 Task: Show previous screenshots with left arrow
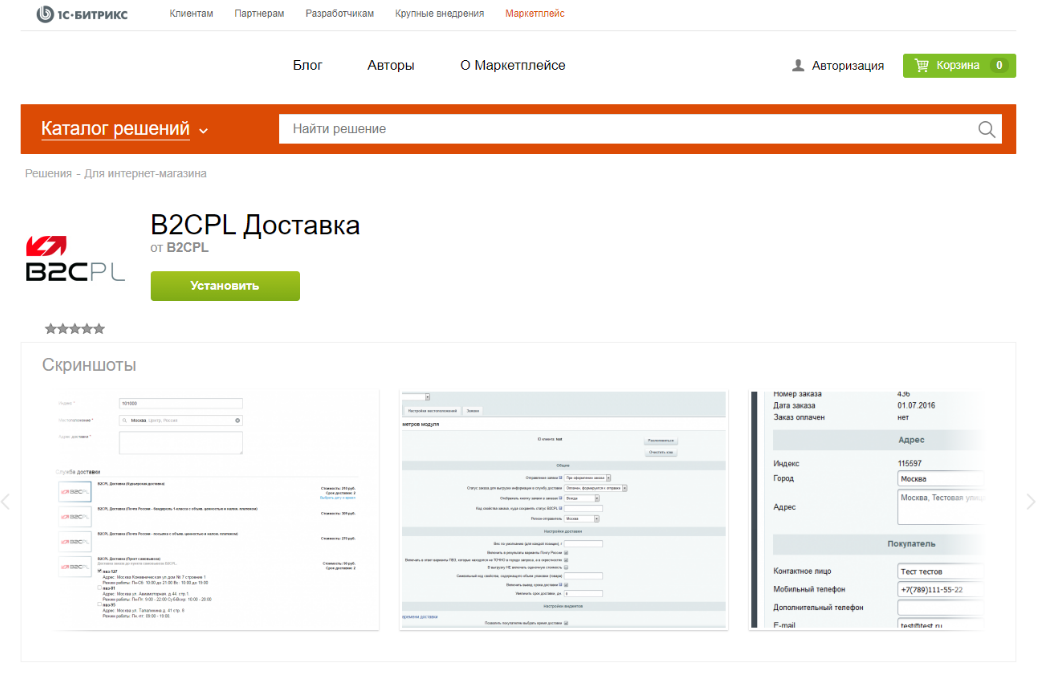pos(6,502)
